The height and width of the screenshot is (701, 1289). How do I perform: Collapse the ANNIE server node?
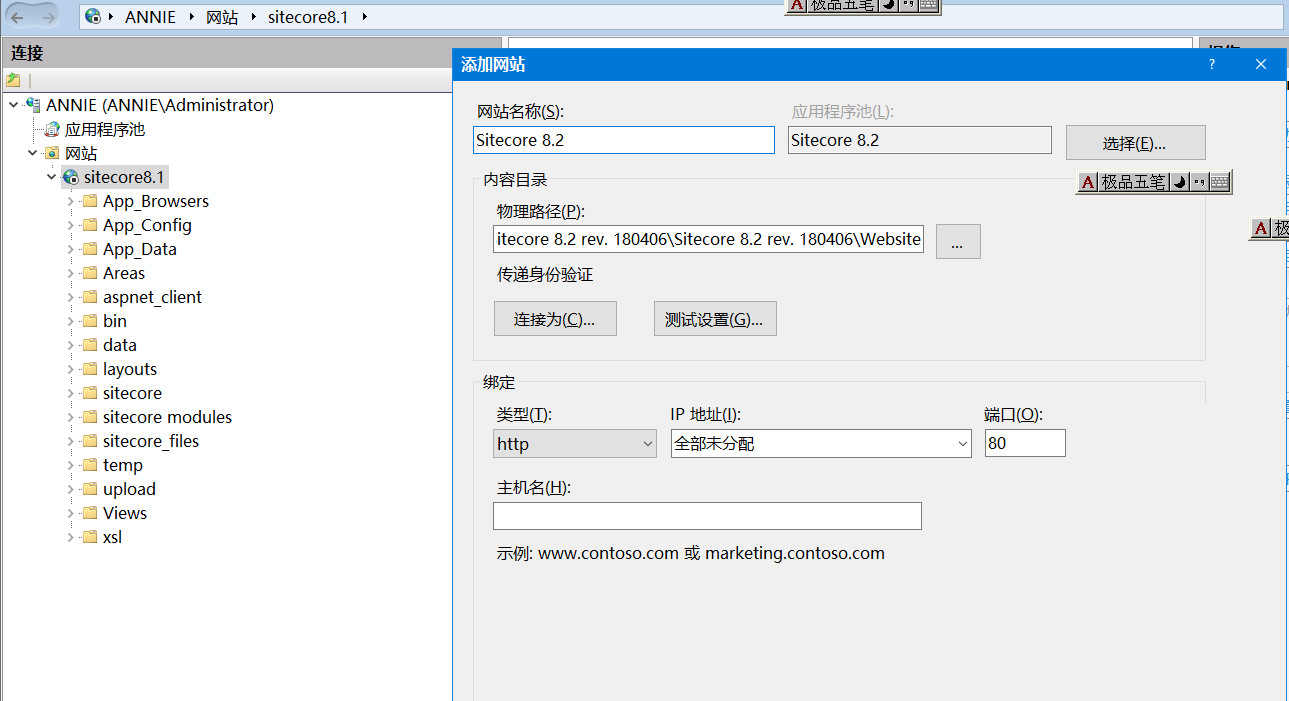(x=13, y=105)
